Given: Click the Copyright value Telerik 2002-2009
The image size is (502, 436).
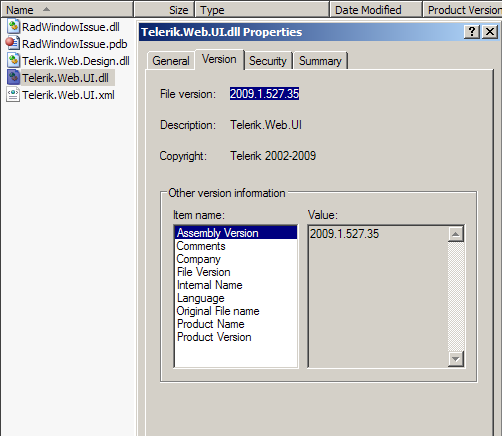Looking at the screenshot, I should (273, 156).
